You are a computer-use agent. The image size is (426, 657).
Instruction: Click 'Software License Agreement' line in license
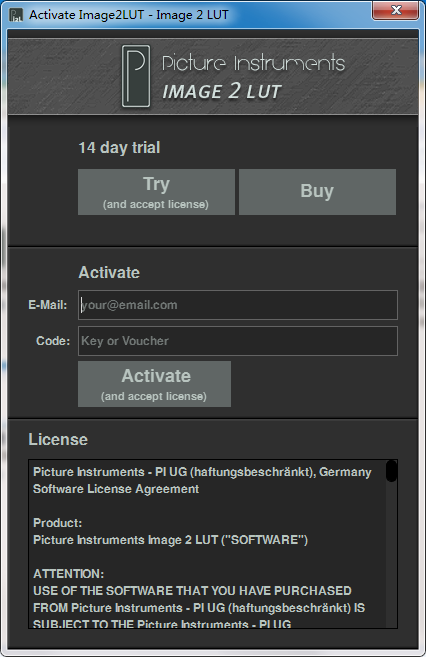tap(116, 489)
